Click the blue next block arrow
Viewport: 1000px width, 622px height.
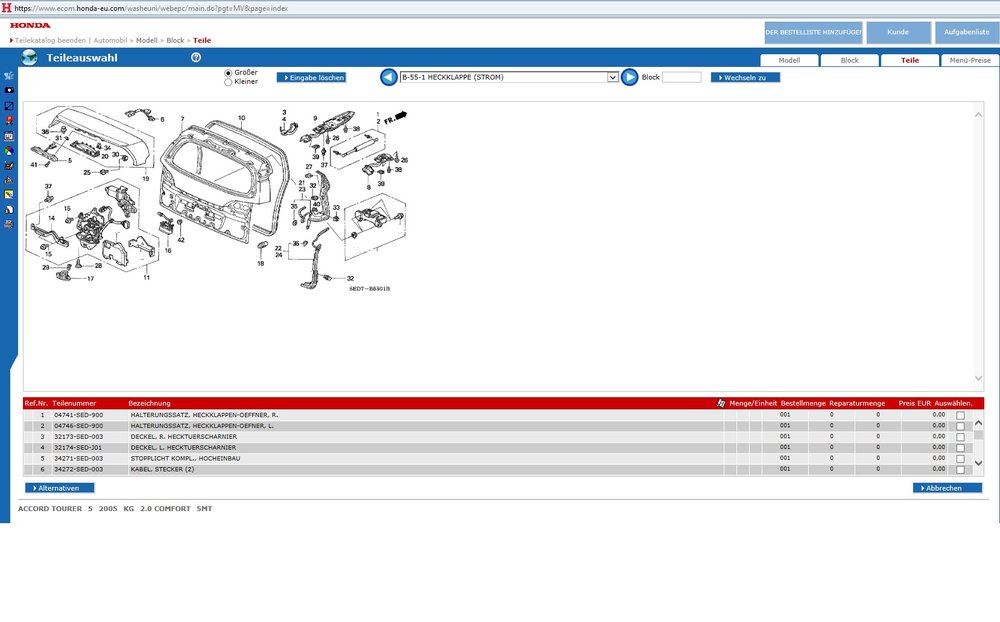tap(629, 77)
